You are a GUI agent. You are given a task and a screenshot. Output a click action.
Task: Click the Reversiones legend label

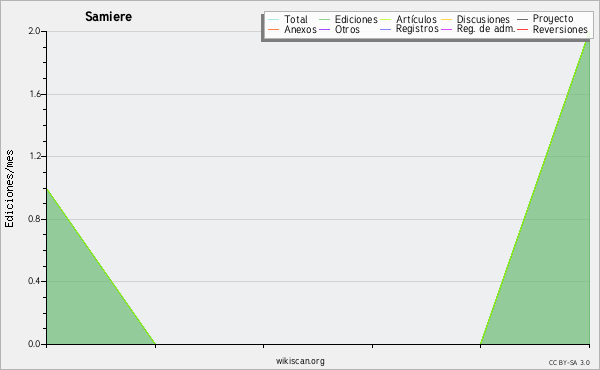click(560, 29)
